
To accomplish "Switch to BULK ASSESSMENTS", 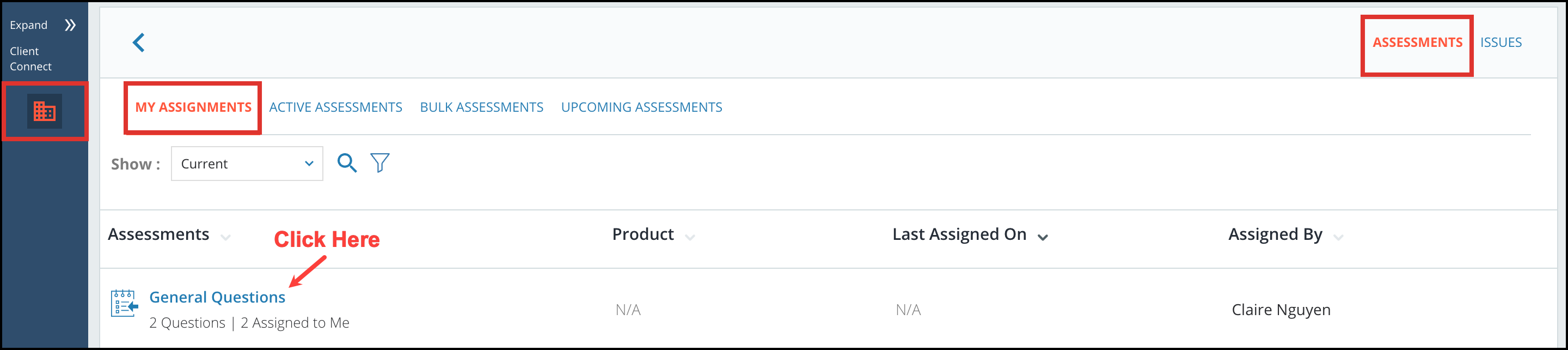I will pos(481,107).
